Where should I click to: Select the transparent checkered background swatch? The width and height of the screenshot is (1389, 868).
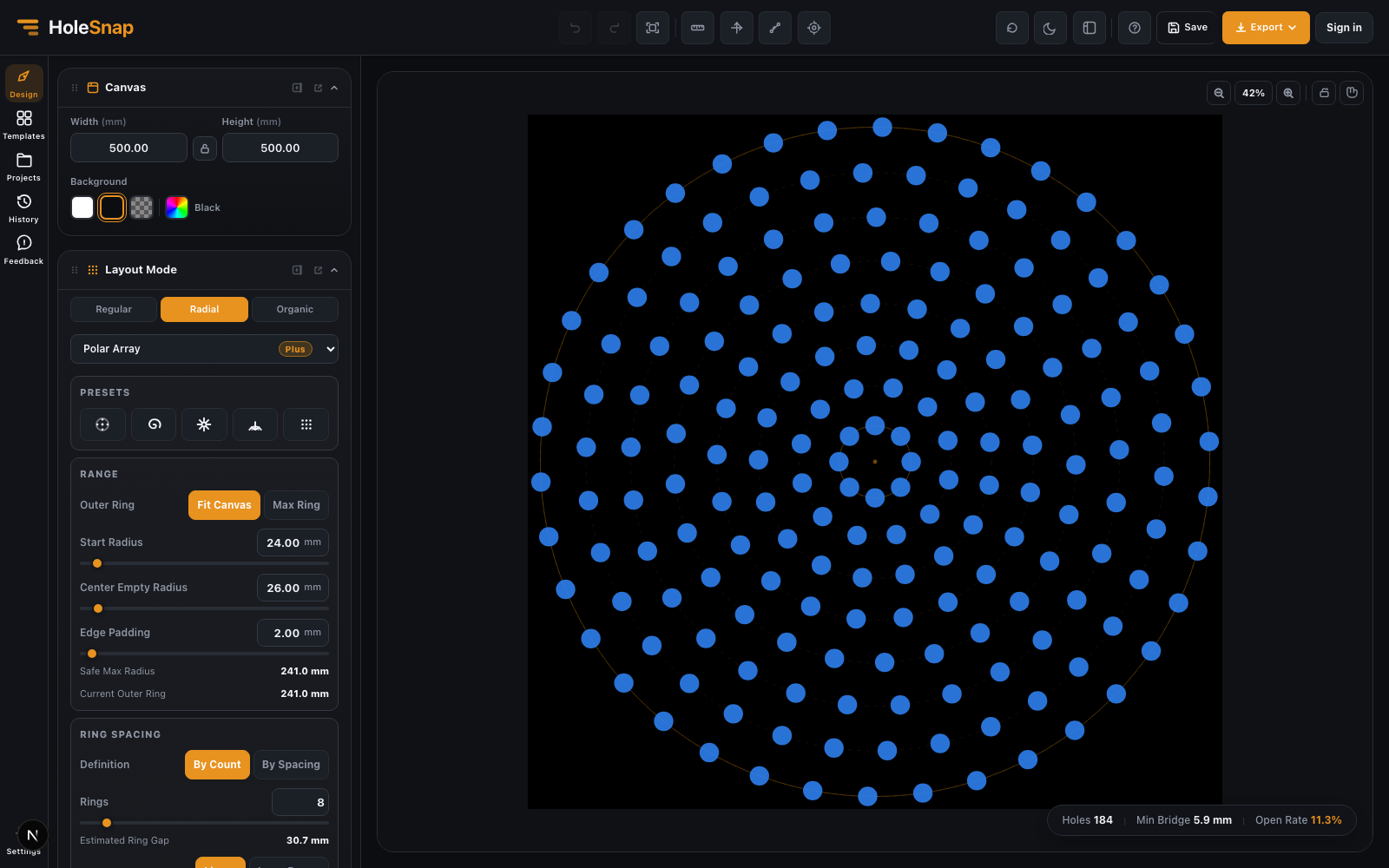coord(142,207)
